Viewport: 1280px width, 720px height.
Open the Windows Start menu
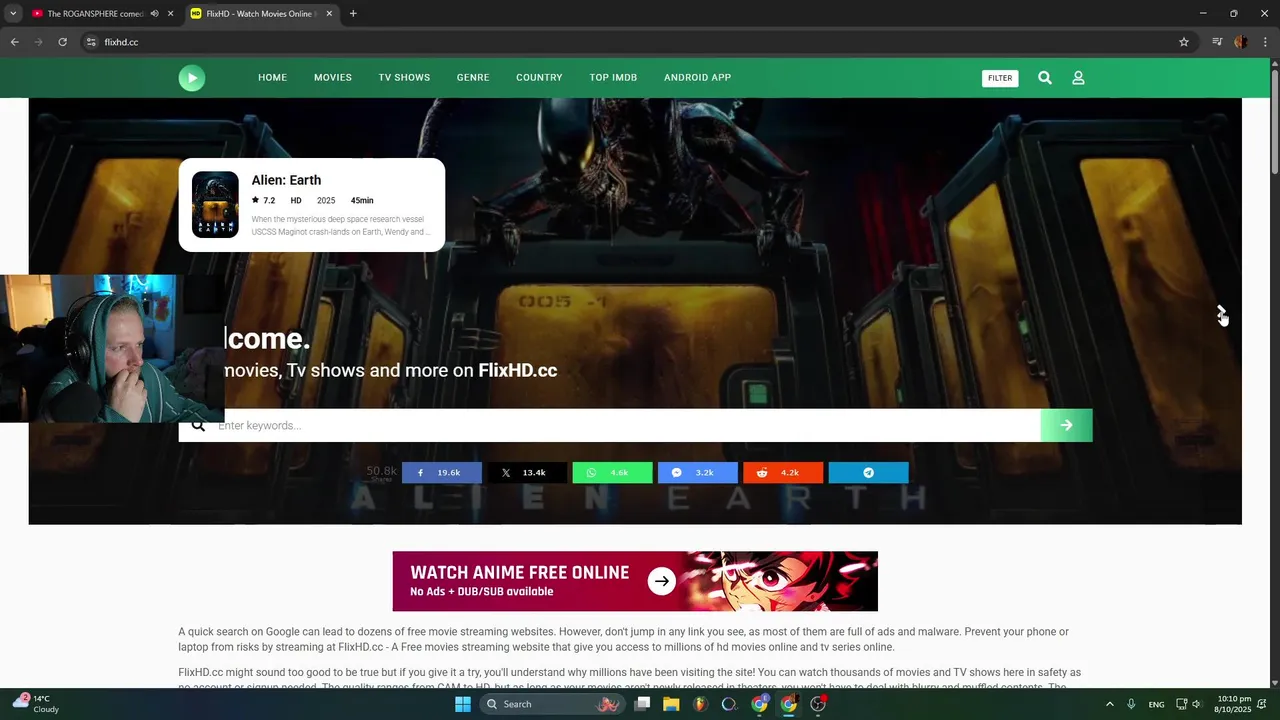(463, 704)
